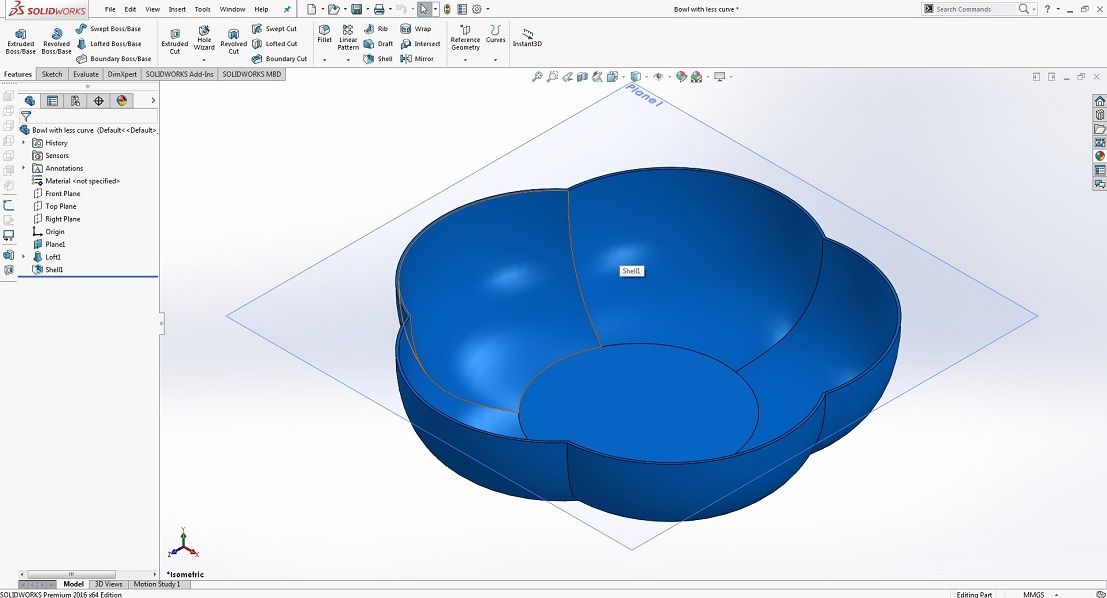This screenshot has height=598, width=1107.
Task: Select the Intersect feature
Action: click(420, 44)
